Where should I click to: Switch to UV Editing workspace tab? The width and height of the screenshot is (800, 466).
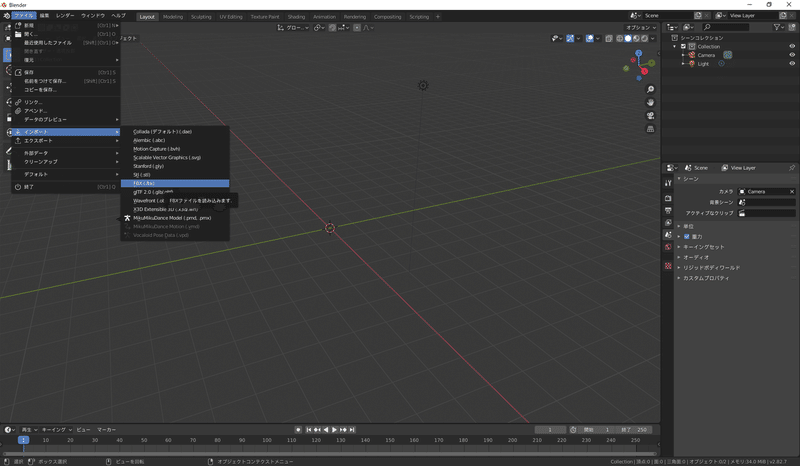pyautogui.click(x=231, y=17)
